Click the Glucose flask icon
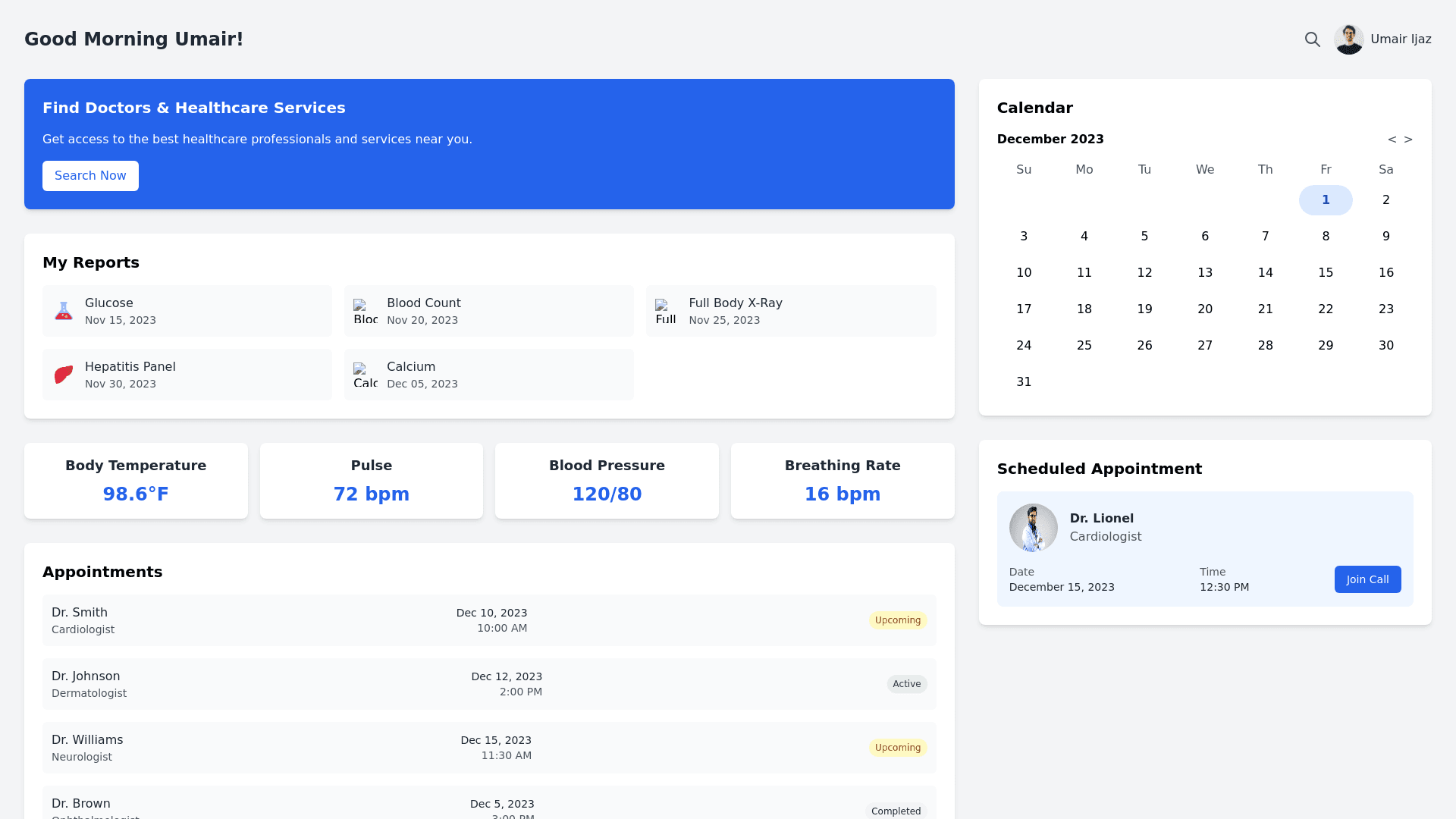The width and height of the screenshot is (1456, 819). [x=64, y=311]
